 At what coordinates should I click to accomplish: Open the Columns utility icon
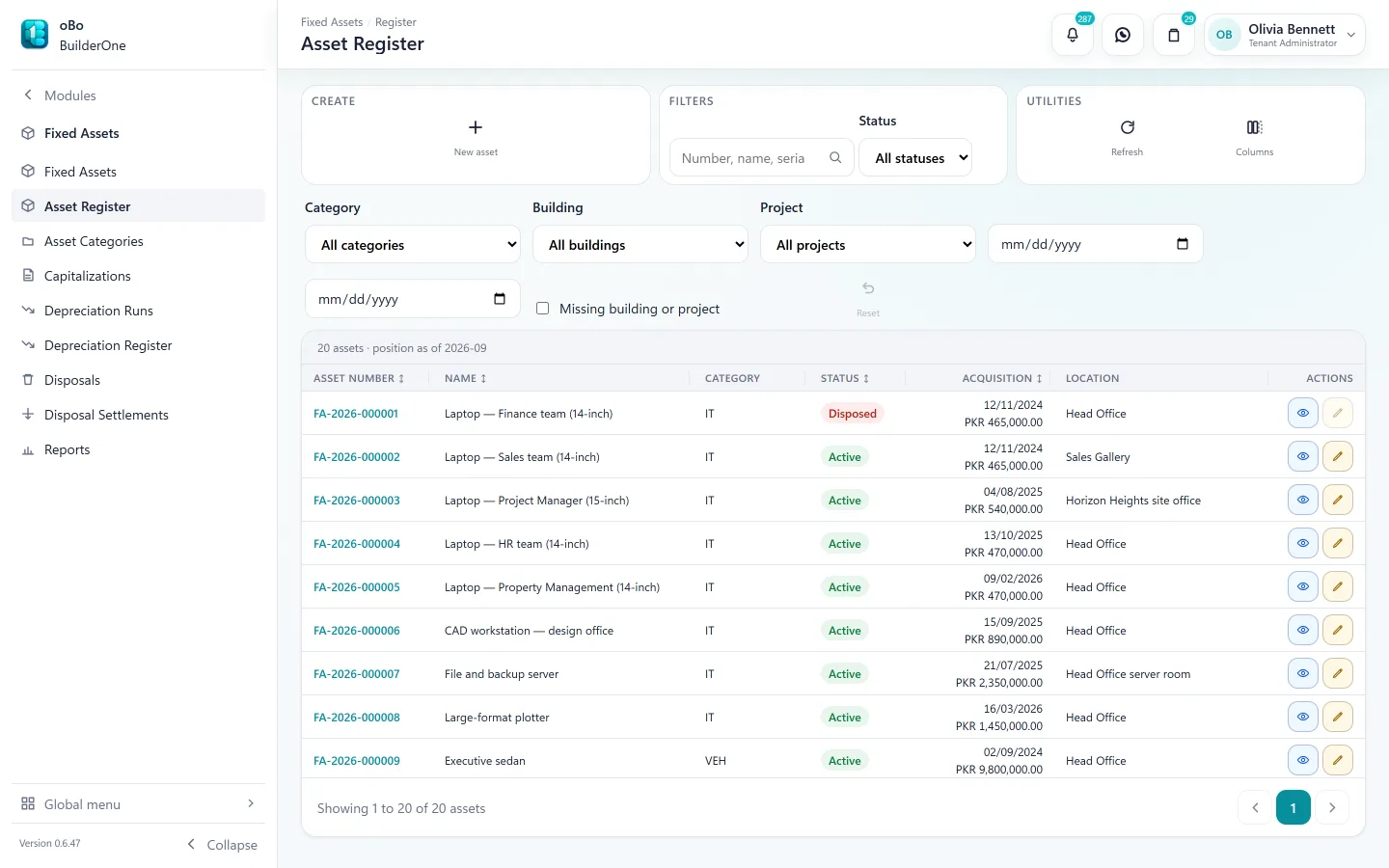pos(1254,127)
